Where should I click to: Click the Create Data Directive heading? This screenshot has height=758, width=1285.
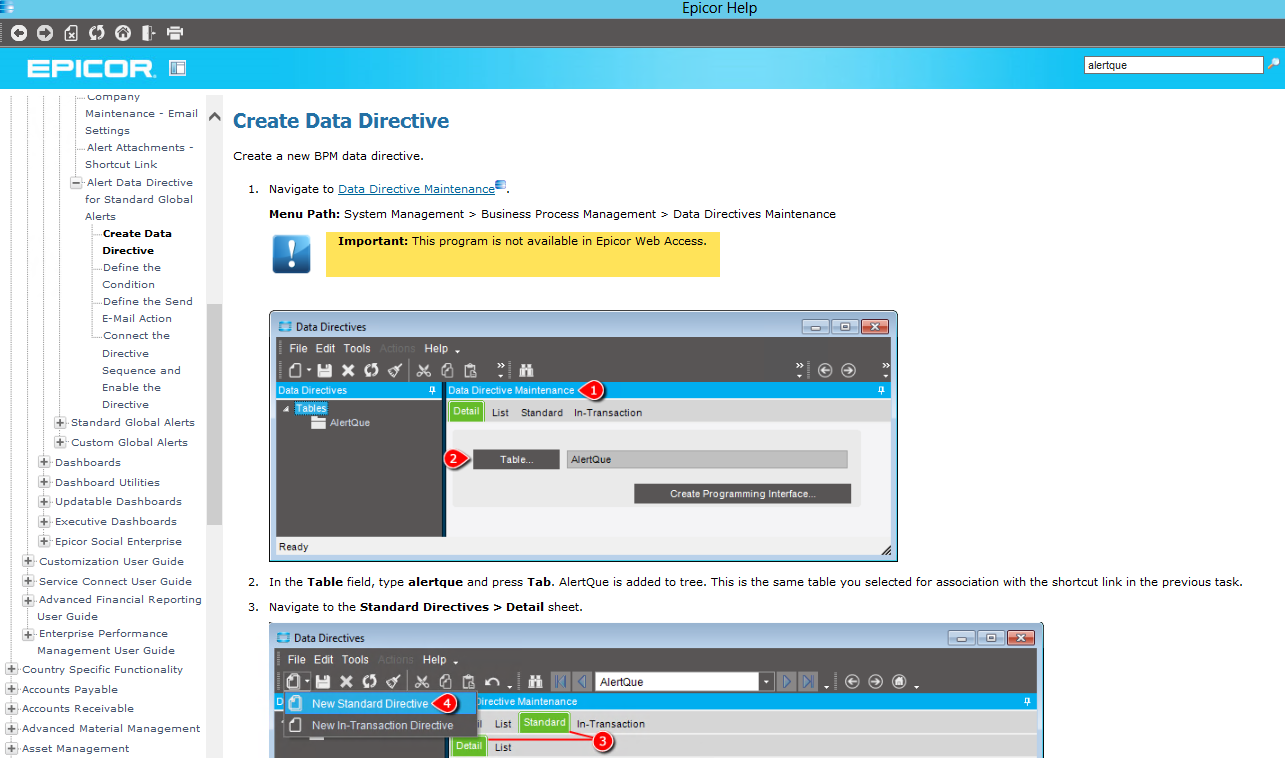(341, 121)
